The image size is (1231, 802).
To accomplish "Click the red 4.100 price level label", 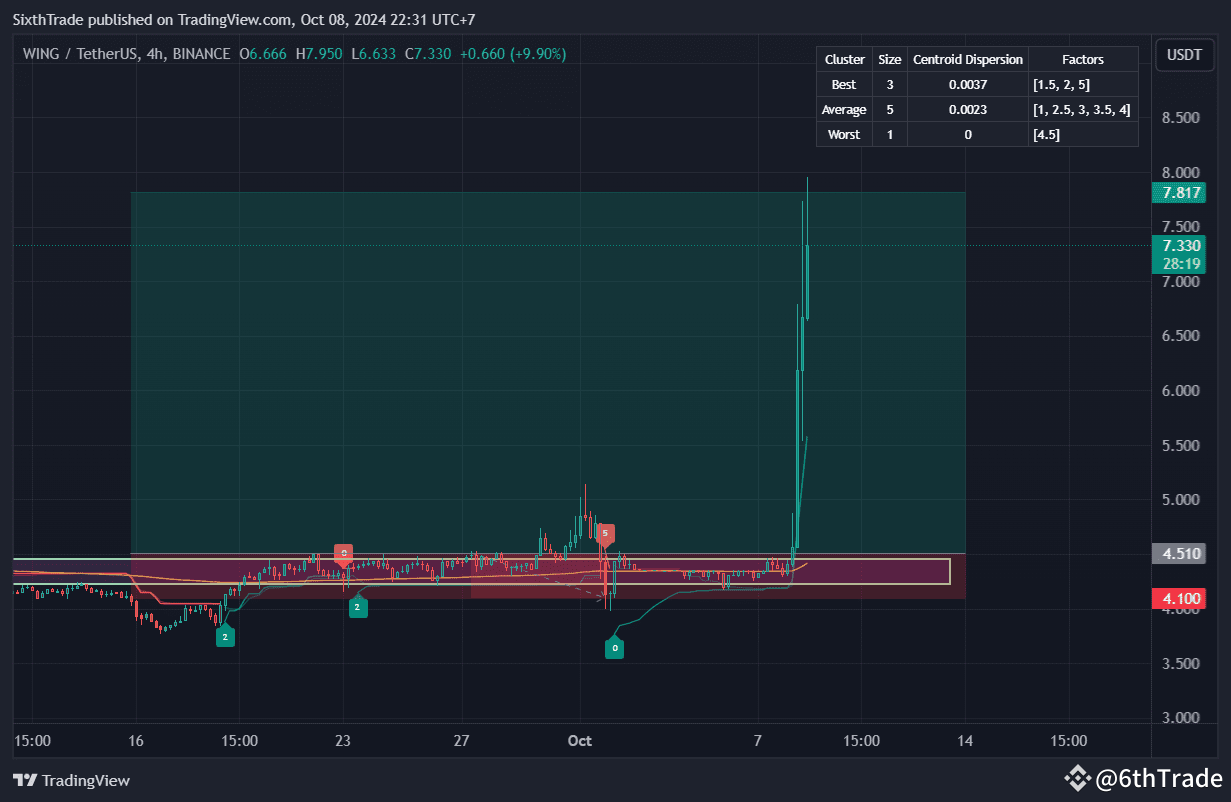I will 1179,597.
